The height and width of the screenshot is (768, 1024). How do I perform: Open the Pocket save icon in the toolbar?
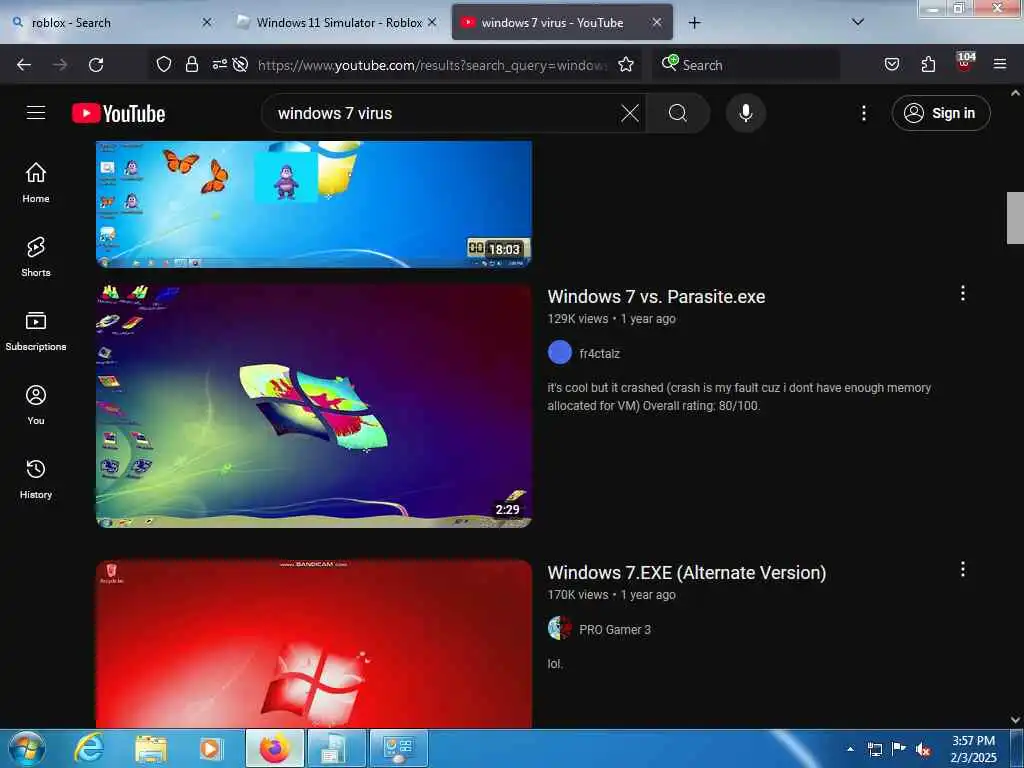(x=892, y=64)
